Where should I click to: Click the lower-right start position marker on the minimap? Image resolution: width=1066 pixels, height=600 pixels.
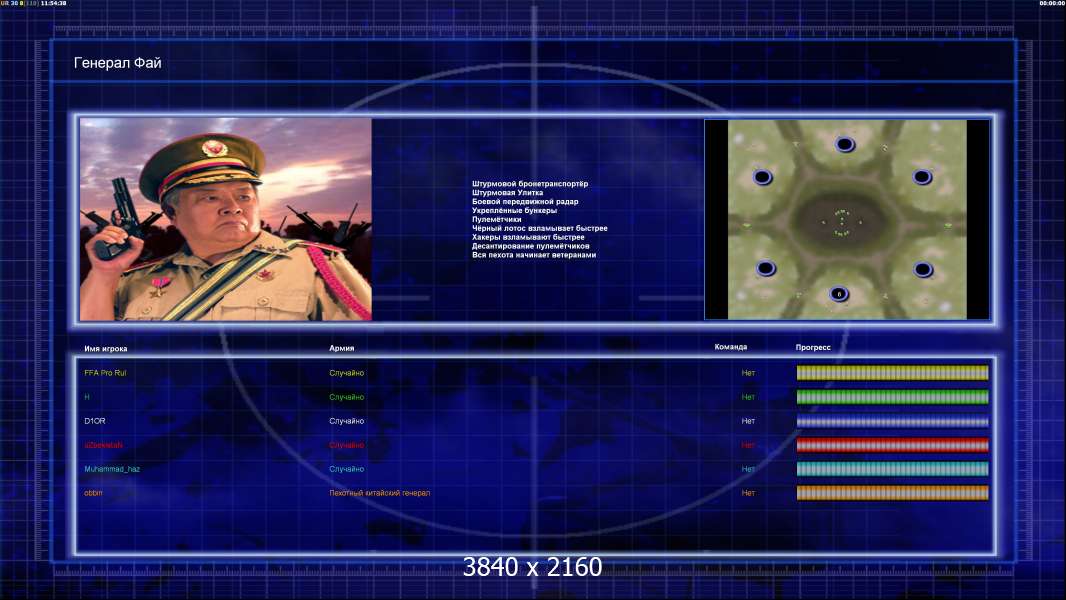[923, 270]
